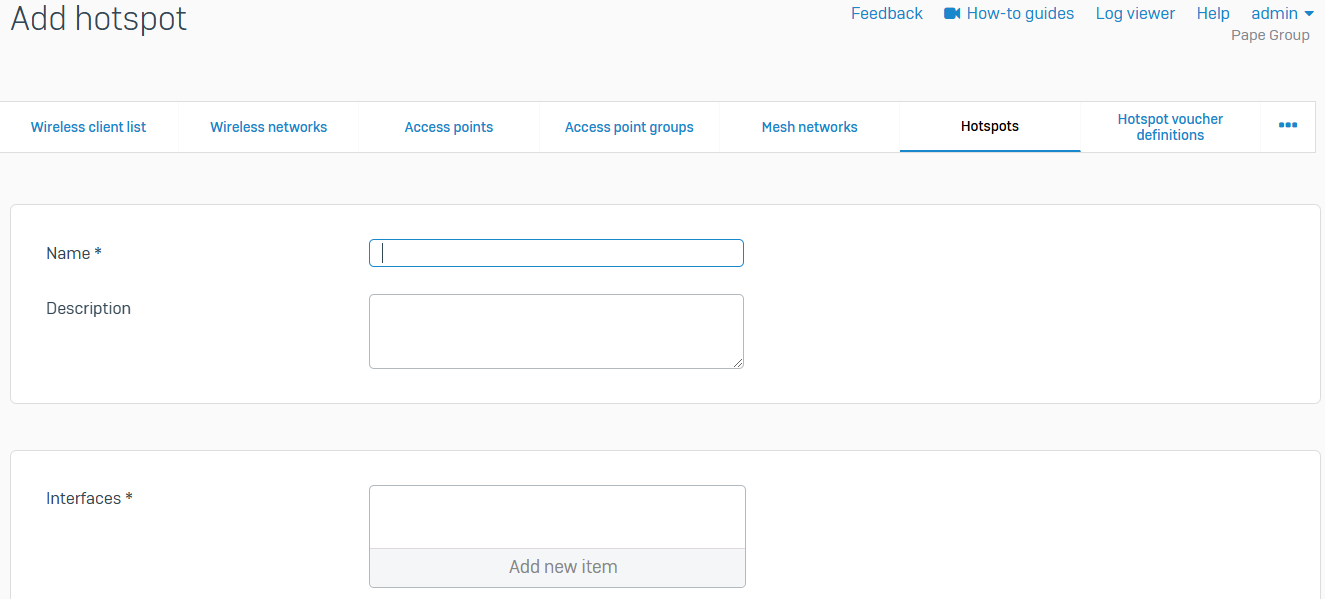Screen dimensions: 1325x599
Task: Open the more tabs ellipsis menu
Action: 1288,126
